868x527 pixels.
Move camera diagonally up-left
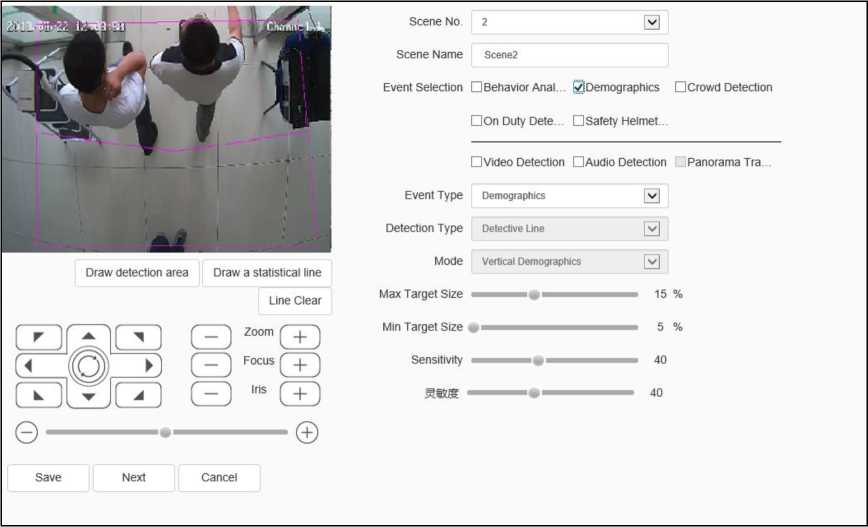coord(39,338)
